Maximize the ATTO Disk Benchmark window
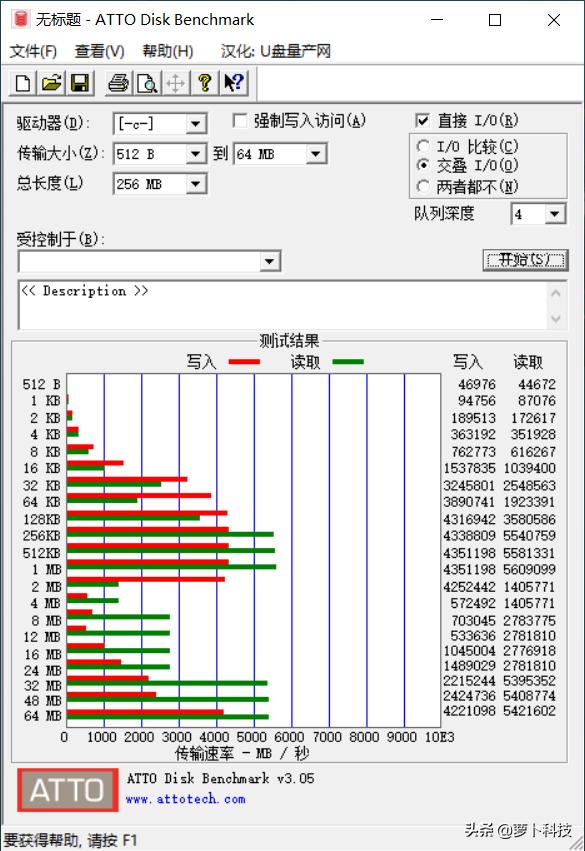 495,20
